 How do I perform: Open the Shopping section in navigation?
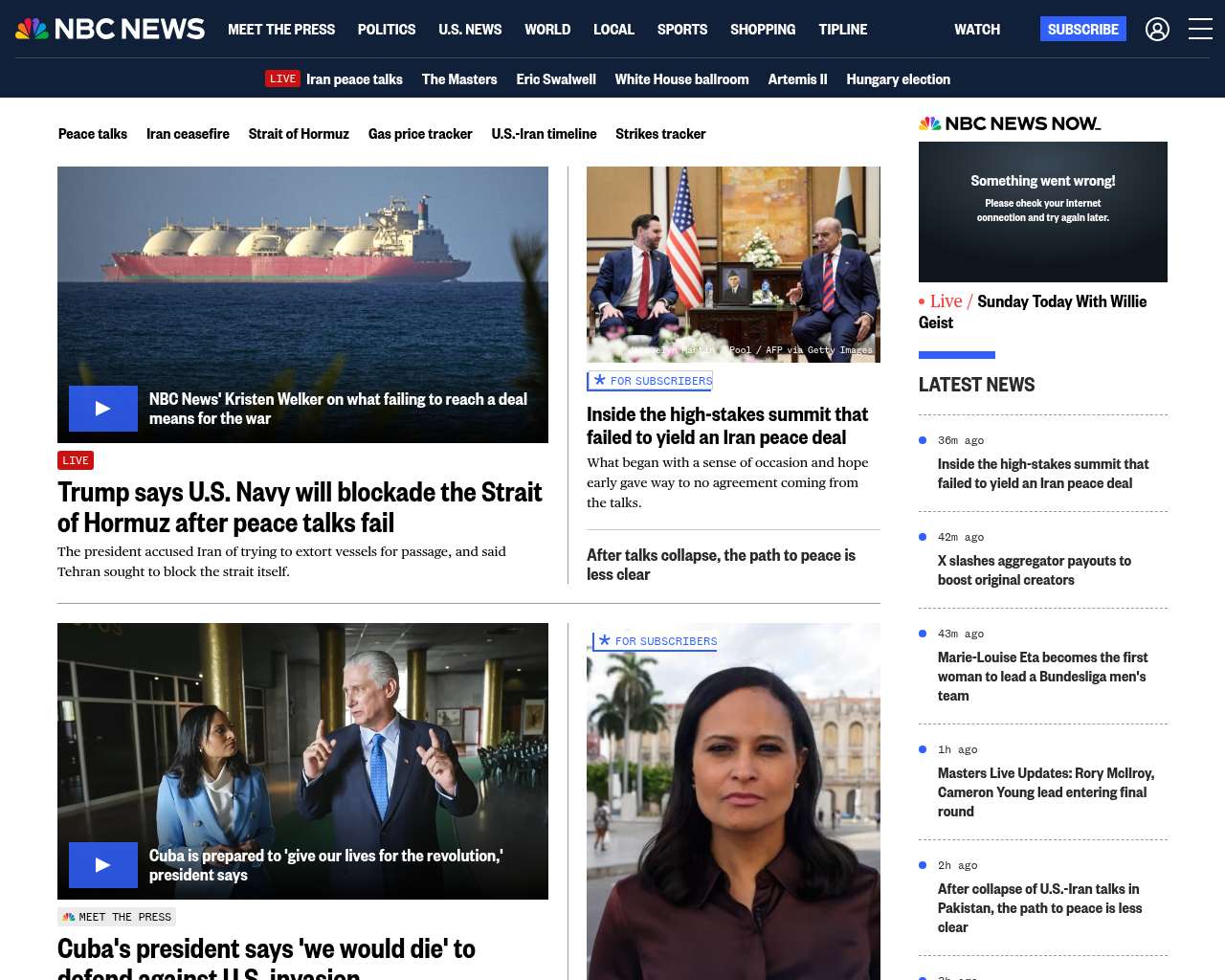(763, 30)
